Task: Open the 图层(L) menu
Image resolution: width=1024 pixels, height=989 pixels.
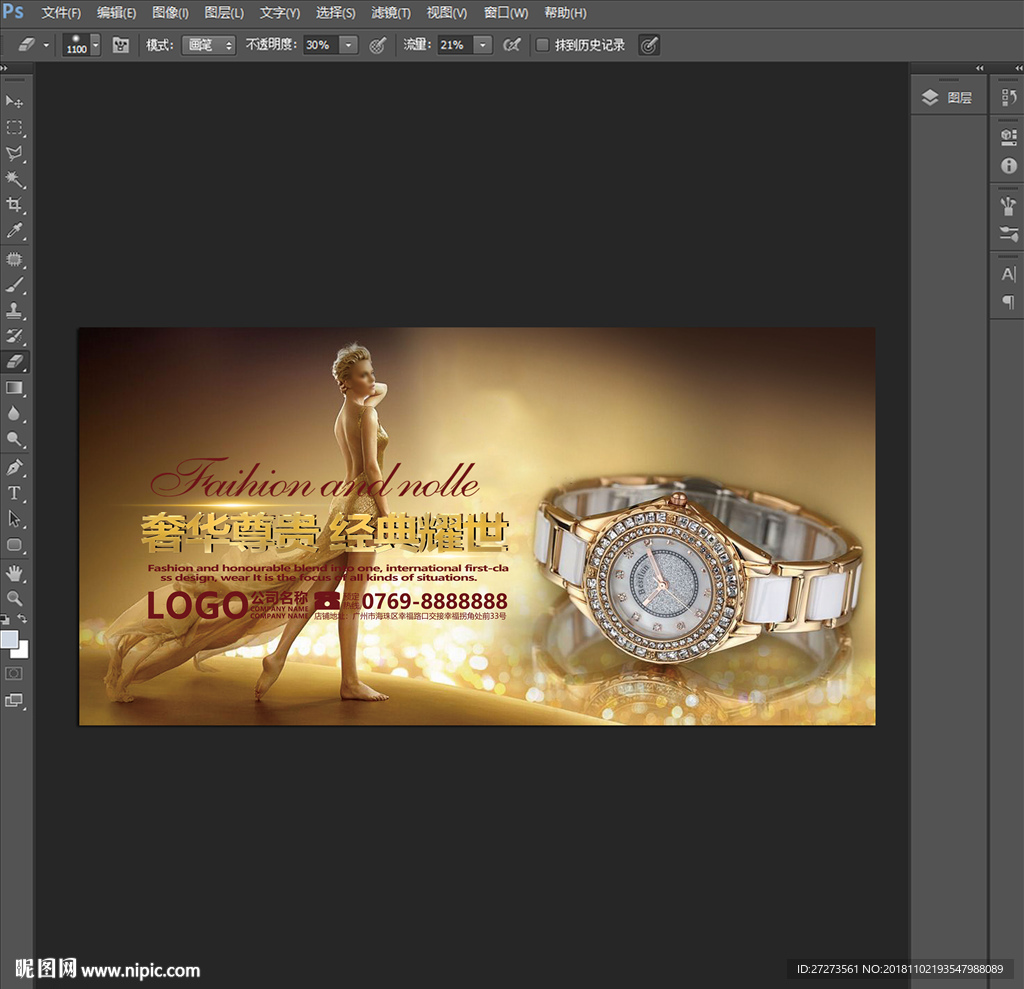Action: 224,13
